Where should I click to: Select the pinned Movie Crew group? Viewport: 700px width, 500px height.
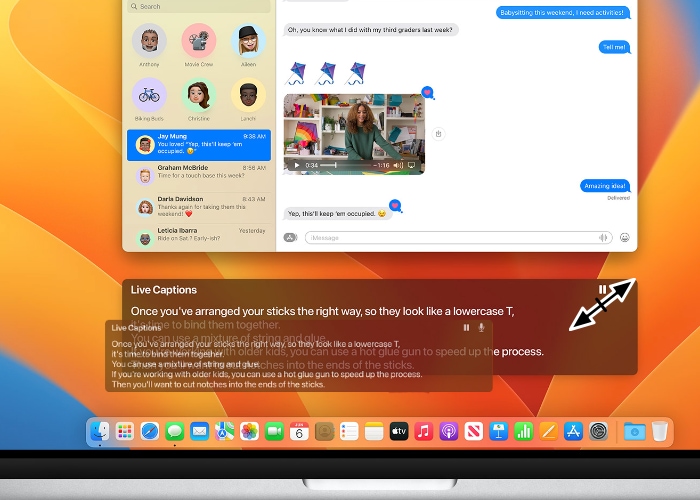click(x=199, y=42)
